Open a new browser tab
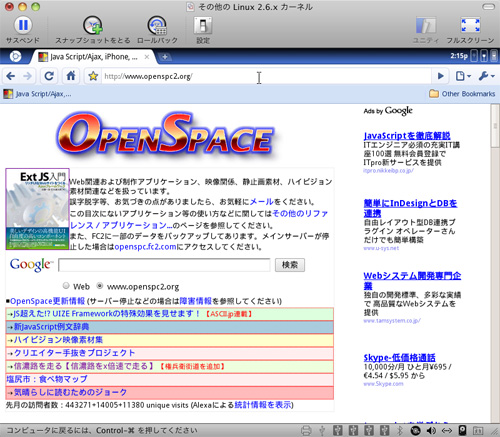This screenshot has width=500, height=437. (x=164, y=57)
